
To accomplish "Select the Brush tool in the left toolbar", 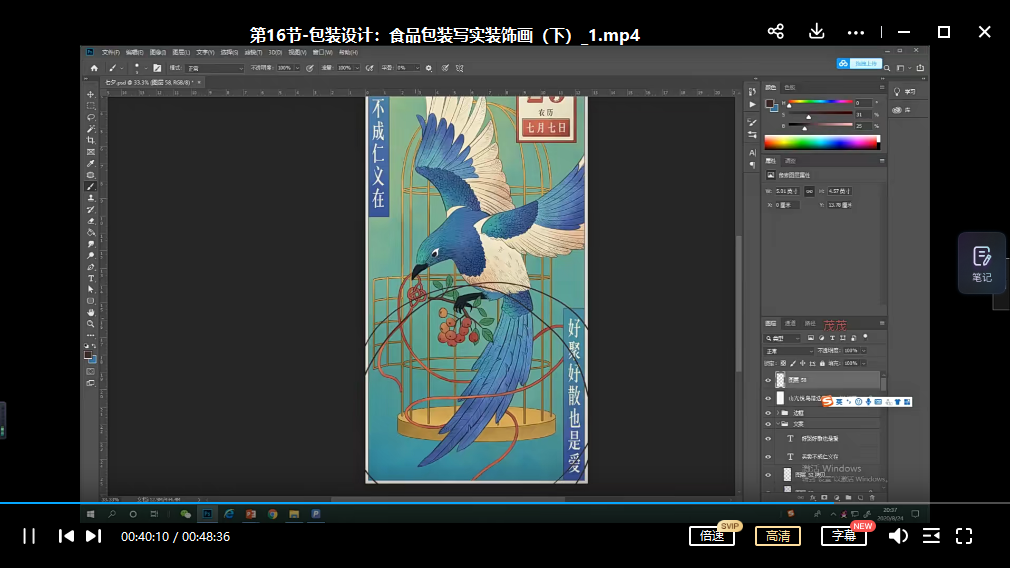I will tap(91, 187).
